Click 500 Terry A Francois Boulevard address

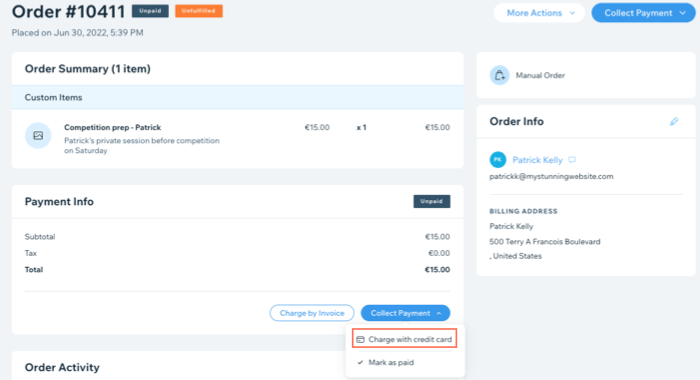click(545, 242)
